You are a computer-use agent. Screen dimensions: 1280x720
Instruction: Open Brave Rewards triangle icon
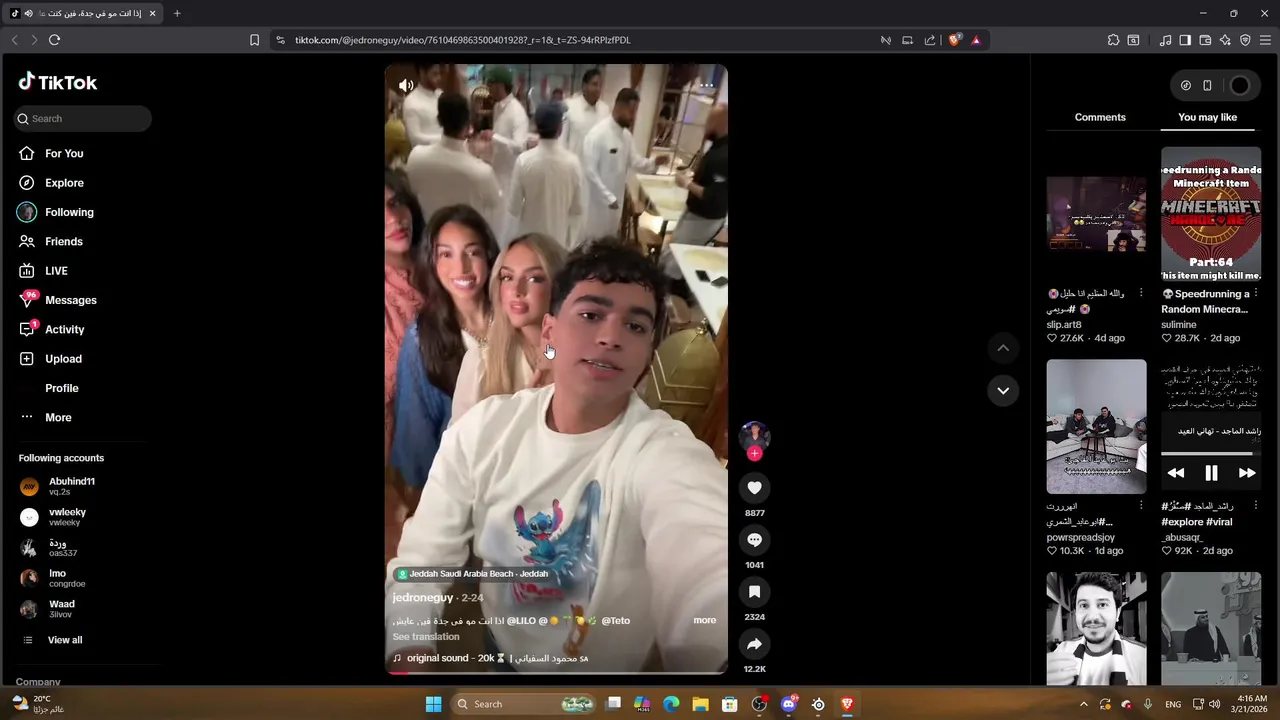tap(976, 40)
